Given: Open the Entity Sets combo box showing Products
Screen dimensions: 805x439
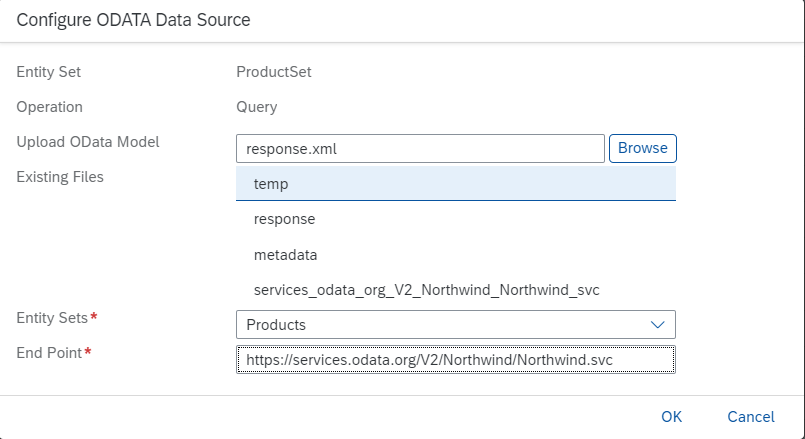Looking at the screenshot, I should (440, 325).
